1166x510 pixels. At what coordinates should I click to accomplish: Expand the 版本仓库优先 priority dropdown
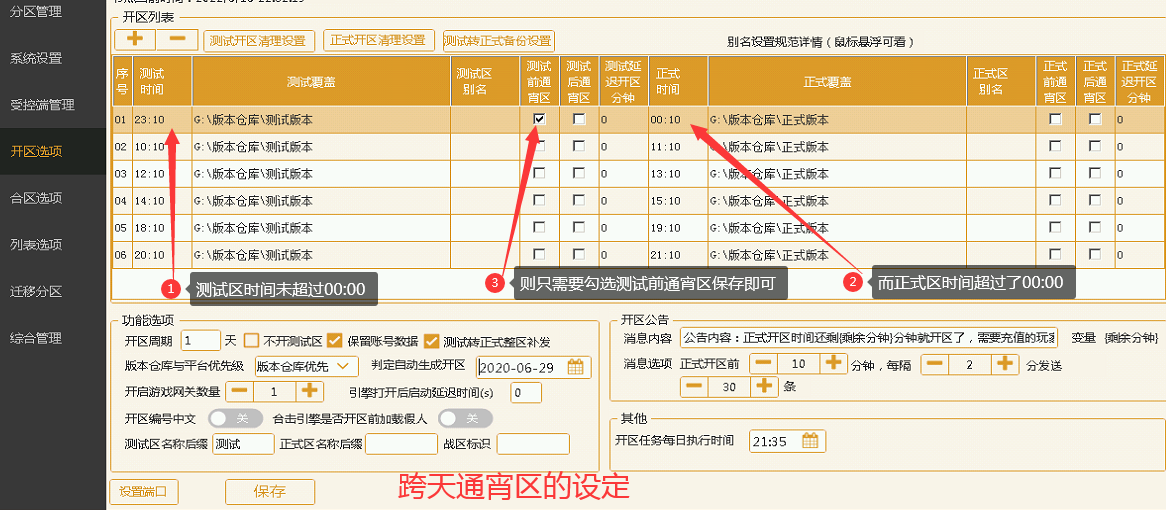306,366
